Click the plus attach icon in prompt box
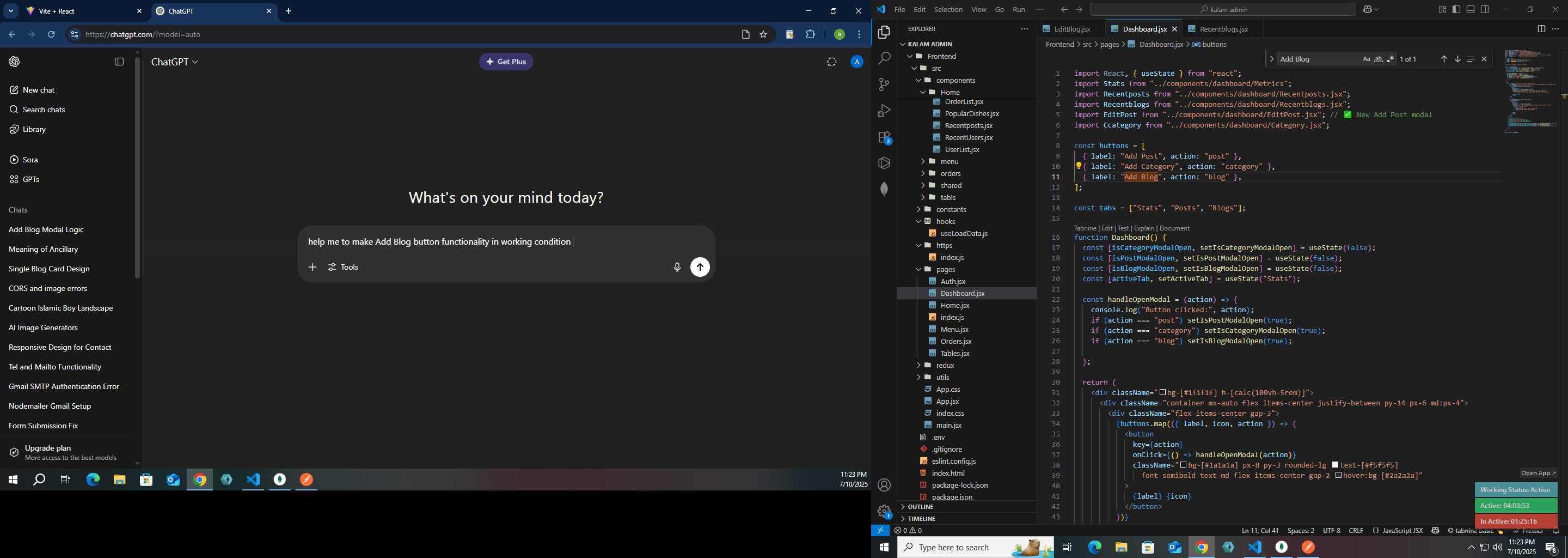 313,268
